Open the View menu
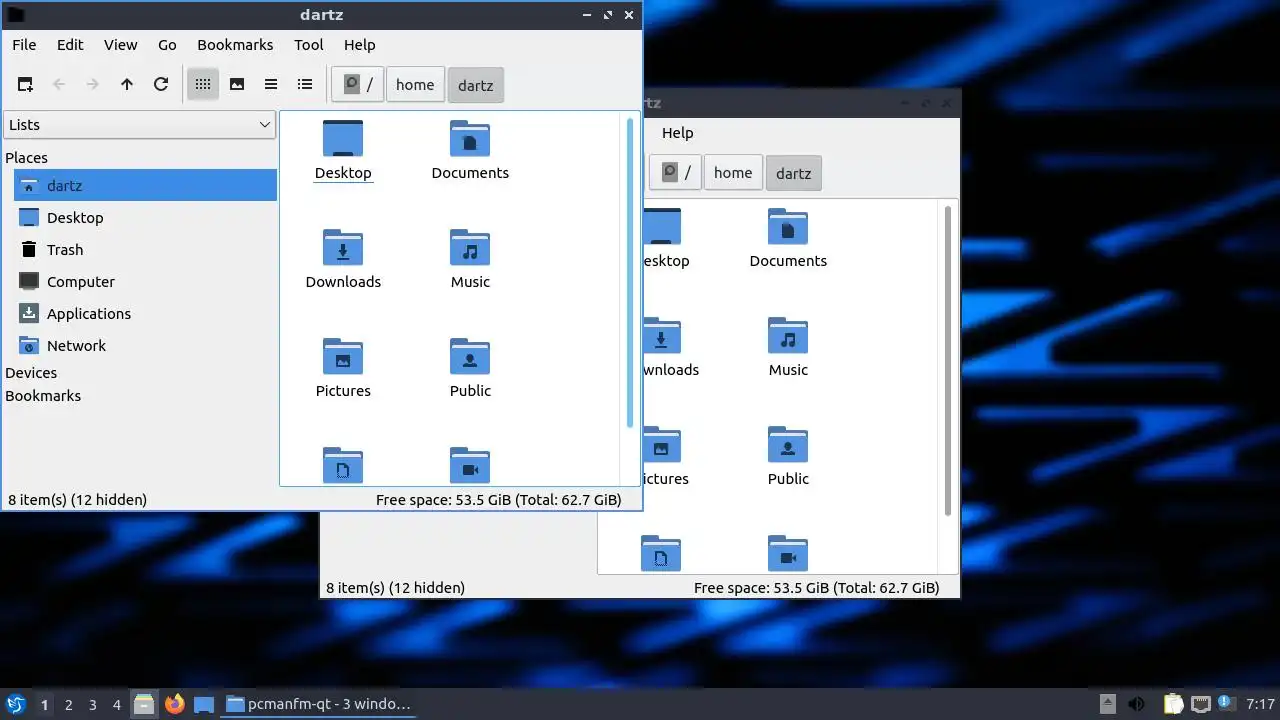Screen dimensions: 1280x720 (x=121, y=45)
